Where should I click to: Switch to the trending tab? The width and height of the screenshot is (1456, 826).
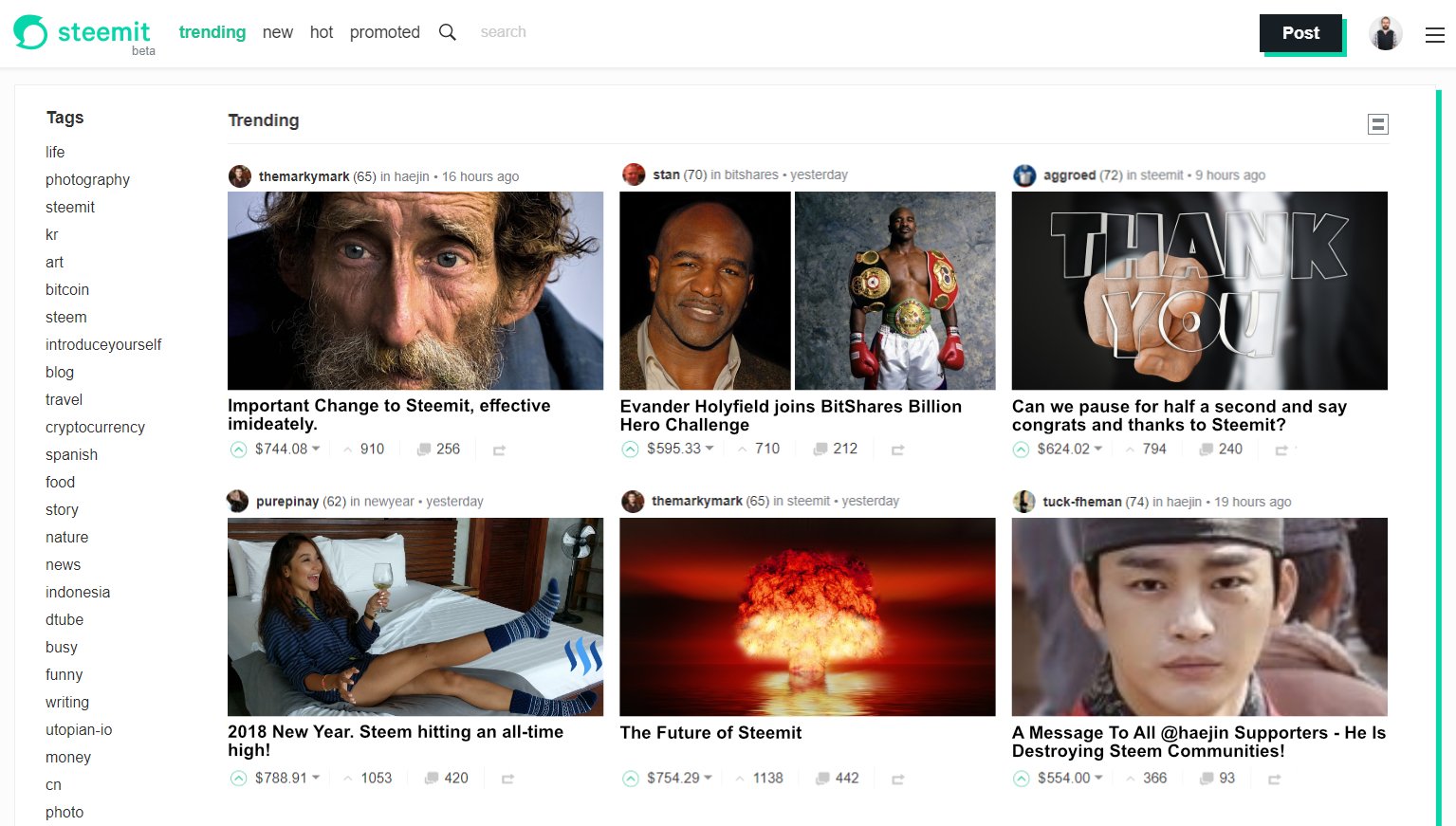pos(212,32)
